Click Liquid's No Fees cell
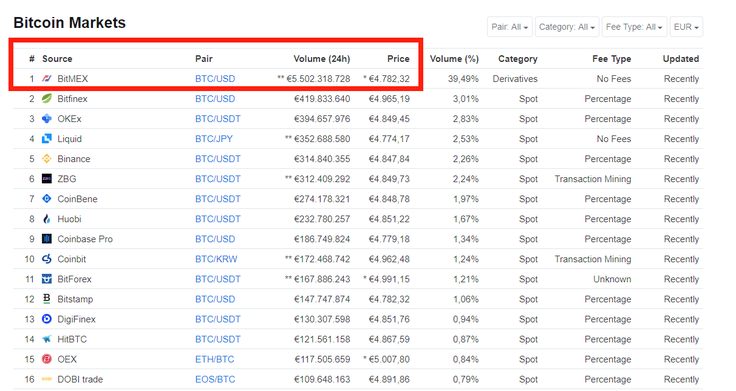736x391 pixels. [613, 138]
